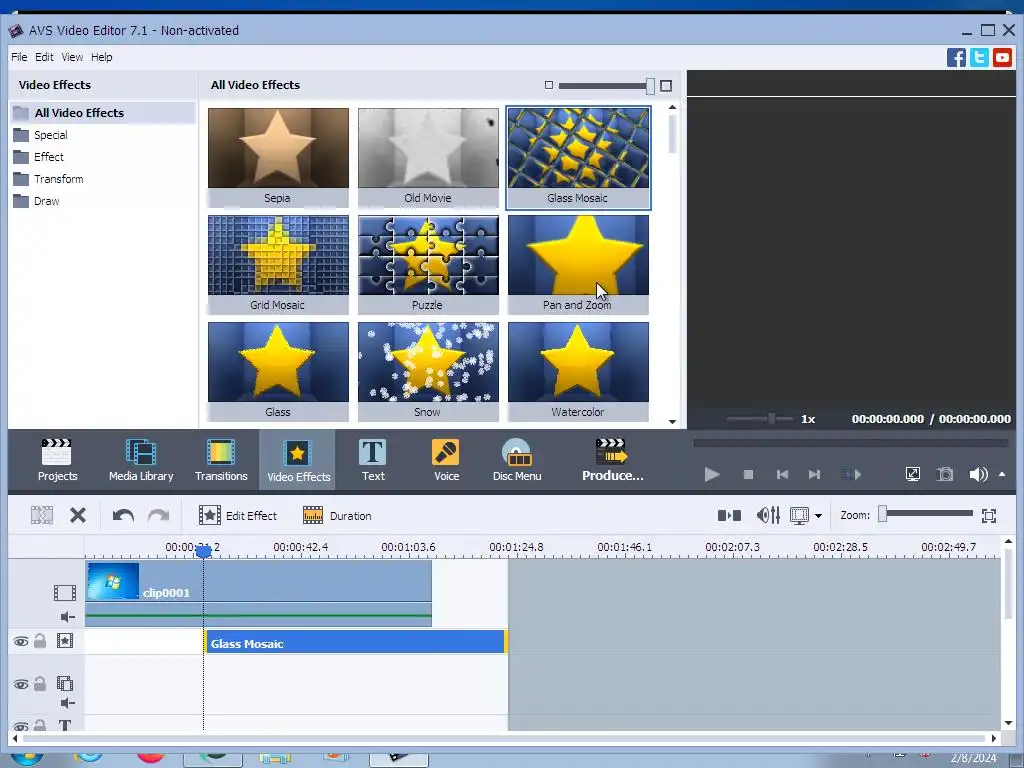Viewport: 1024px width, 768px height.
Task: Click the delete X icon in timeline toolbar
Action: [x=78, y=515]
